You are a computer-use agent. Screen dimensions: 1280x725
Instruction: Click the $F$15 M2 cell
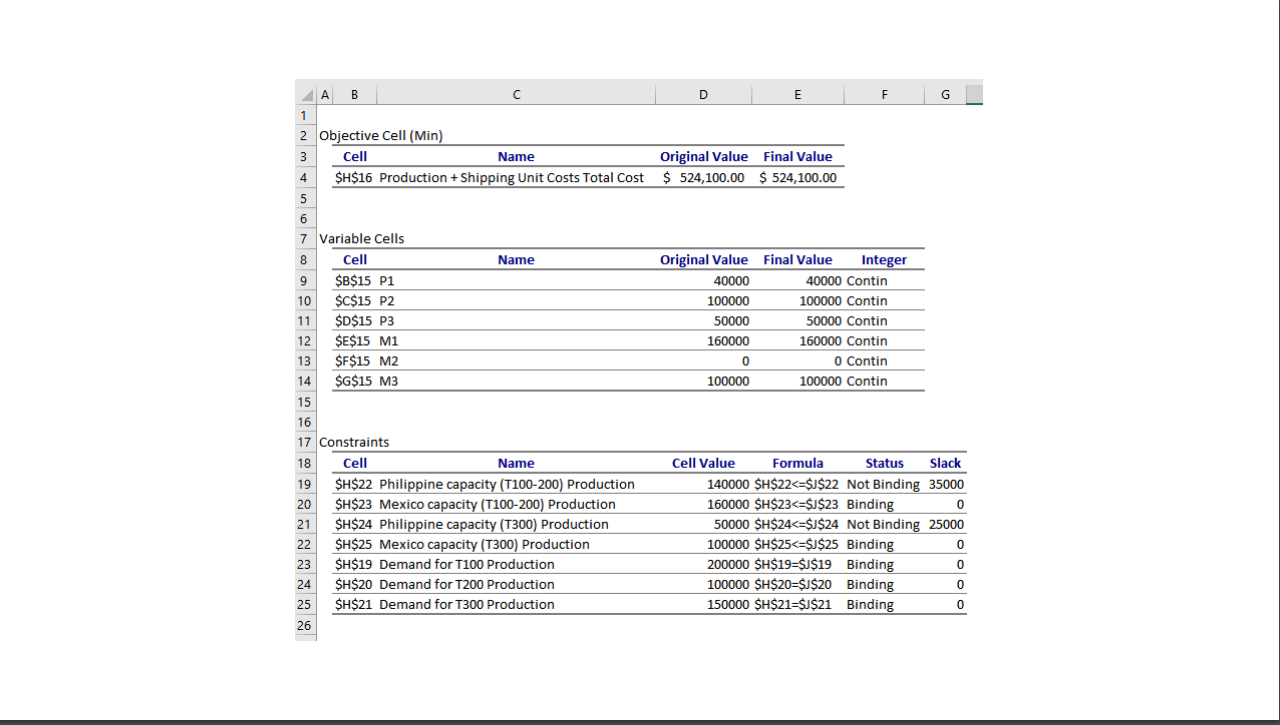pyautogui.click(x=366, y=361)
